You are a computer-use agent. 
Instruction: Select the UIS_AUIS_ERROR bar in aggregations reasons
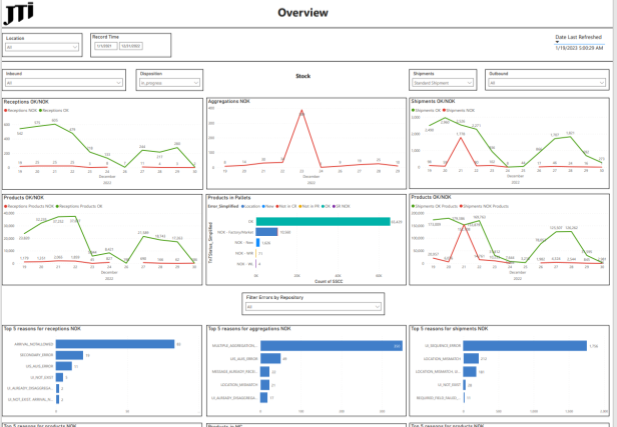(270, 359)
